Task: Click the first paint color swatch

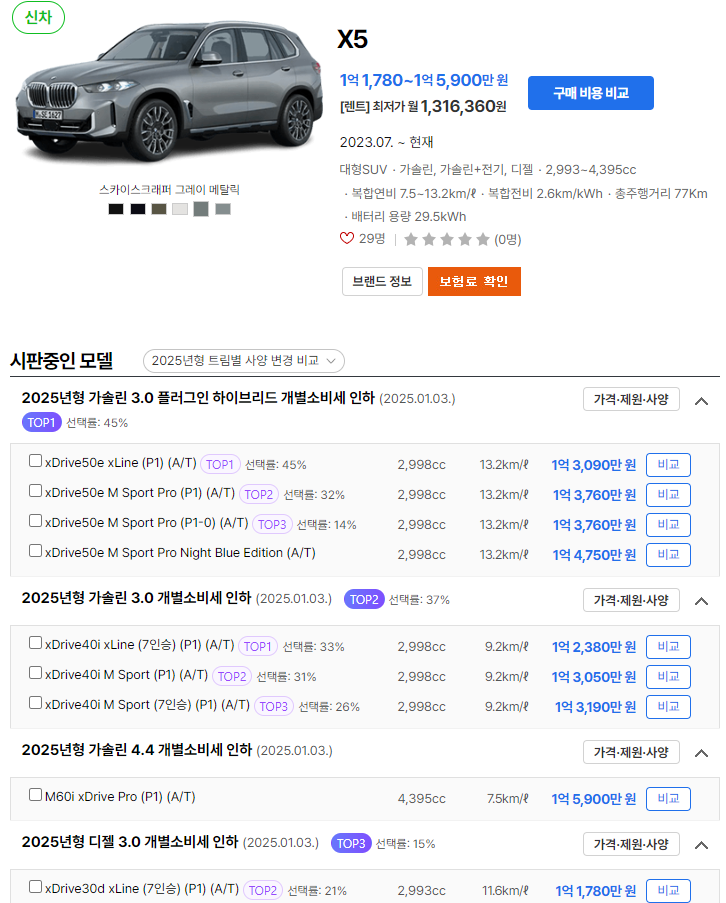Action: click(x=114, y=209)
